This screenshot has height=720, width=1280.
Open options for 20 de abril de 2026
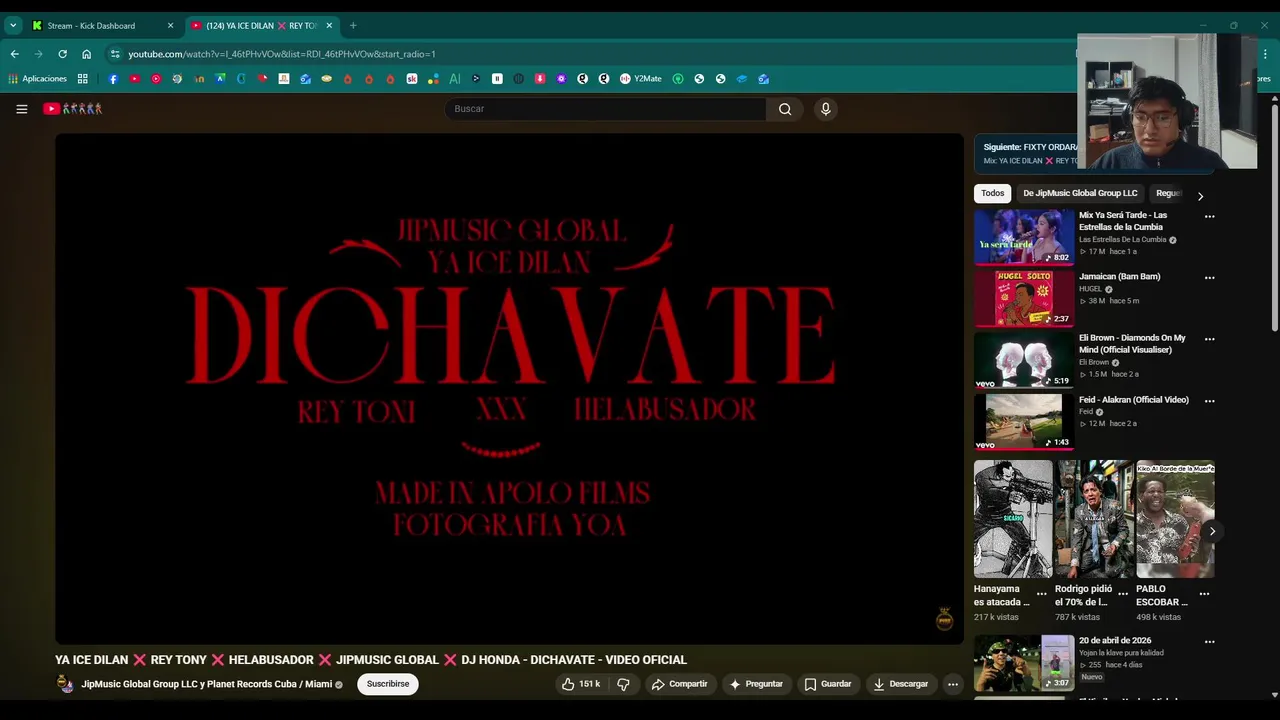coord(1209,642)
